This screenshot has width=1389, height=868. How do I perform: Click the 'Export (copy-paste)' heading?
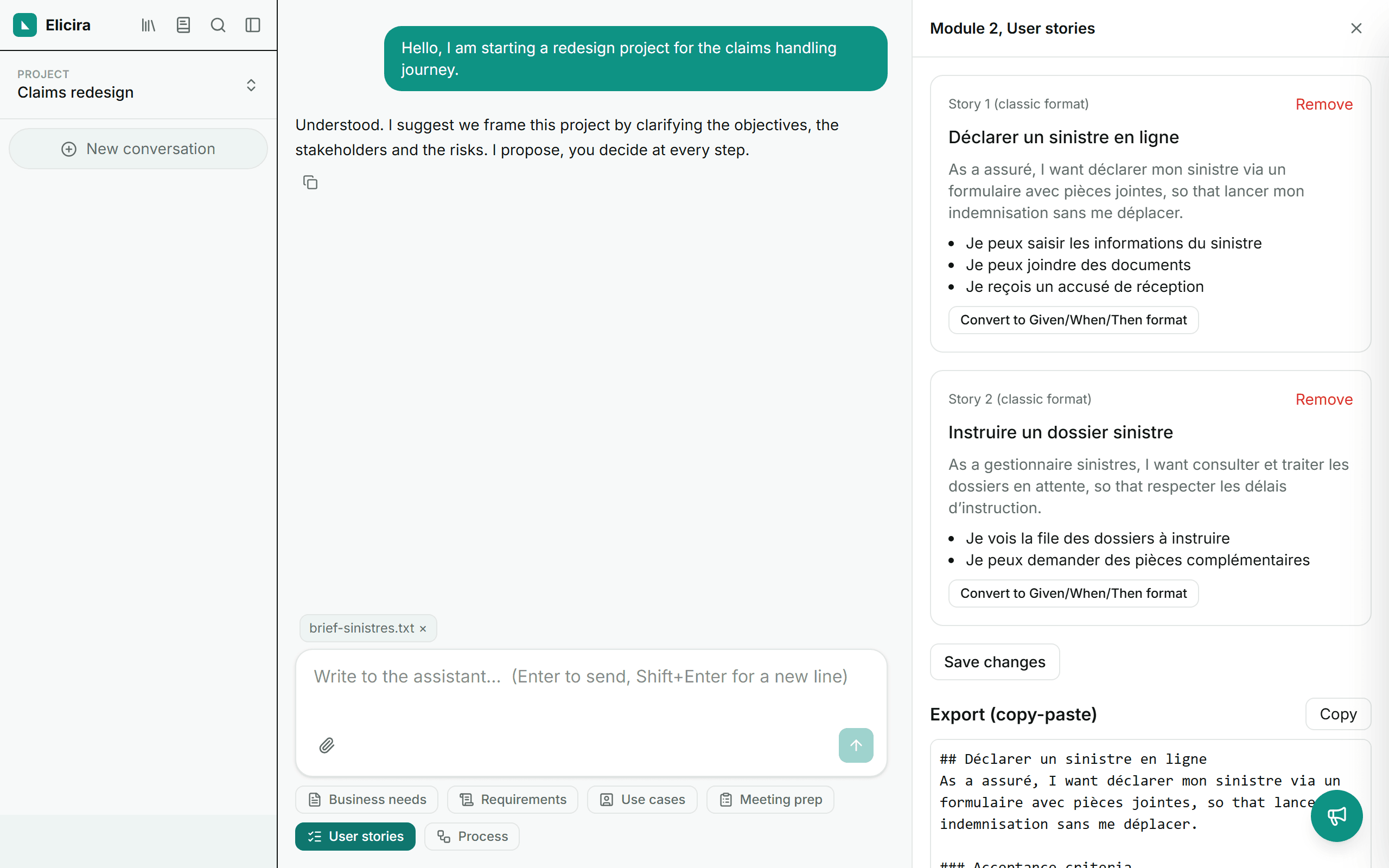[x=1013, y=714]
